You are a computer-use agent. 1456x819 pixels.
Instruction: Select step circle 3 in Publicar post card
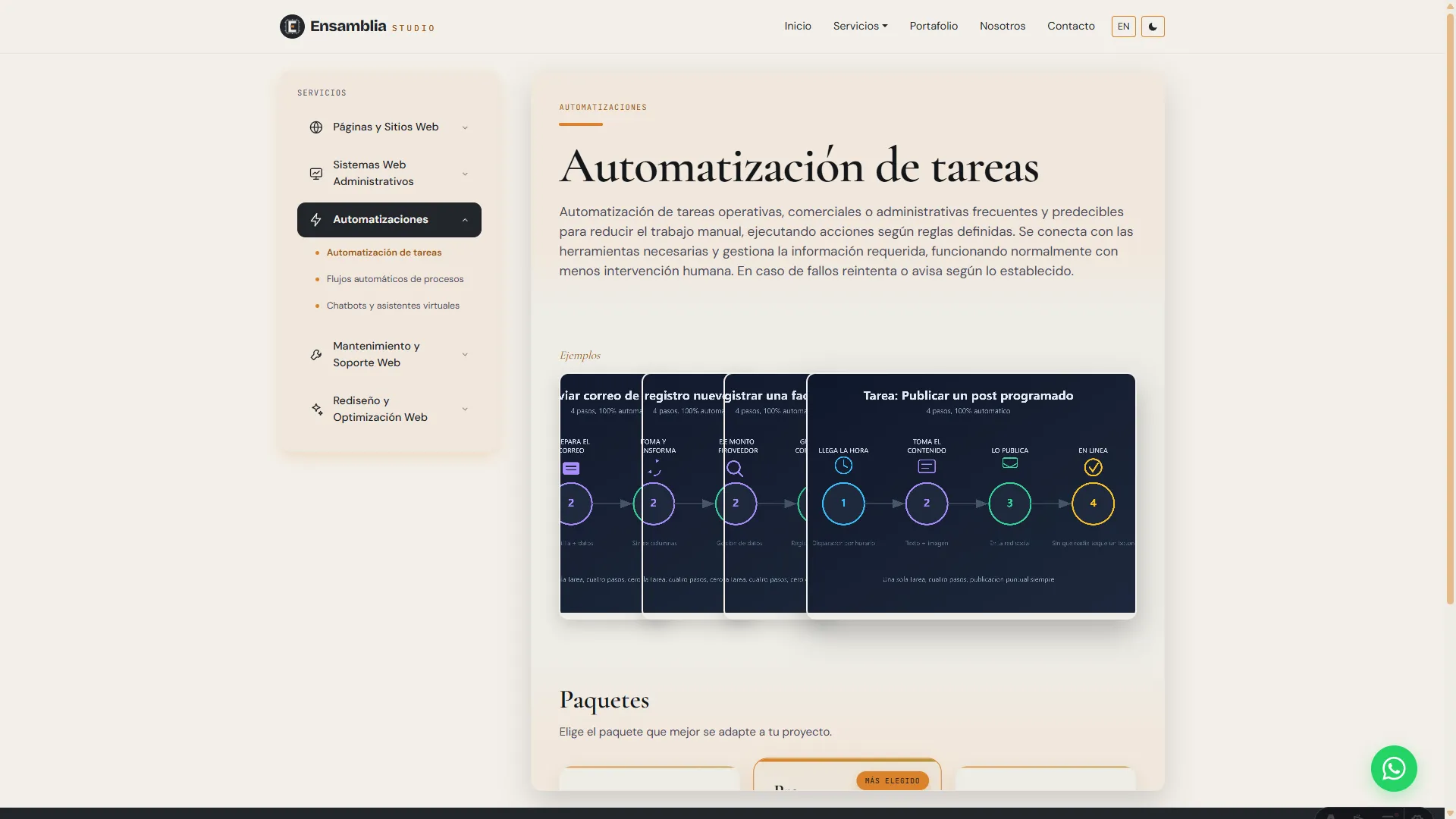(x=1010, y=504)
